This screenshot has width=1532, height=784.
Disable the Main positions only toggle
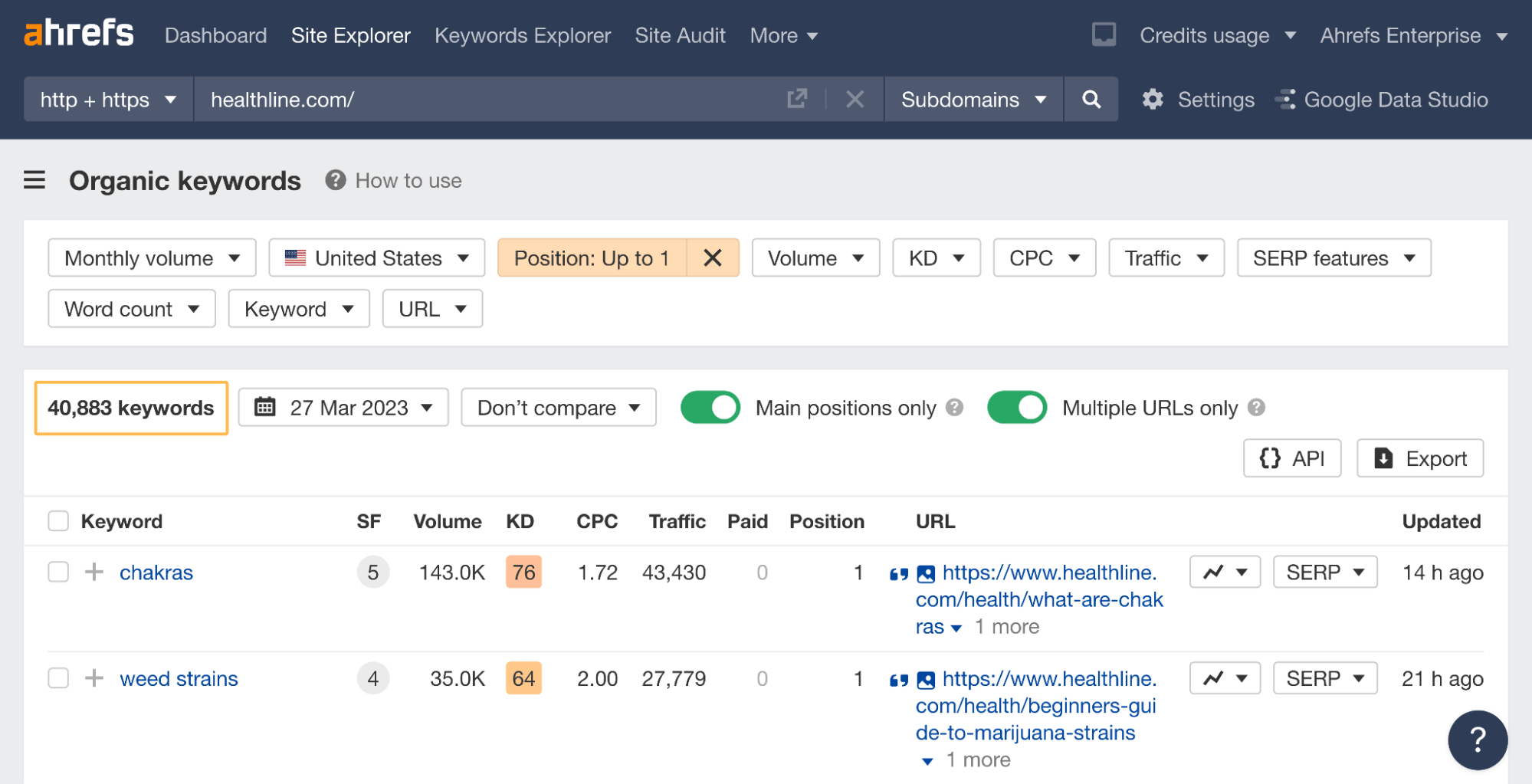710,407
